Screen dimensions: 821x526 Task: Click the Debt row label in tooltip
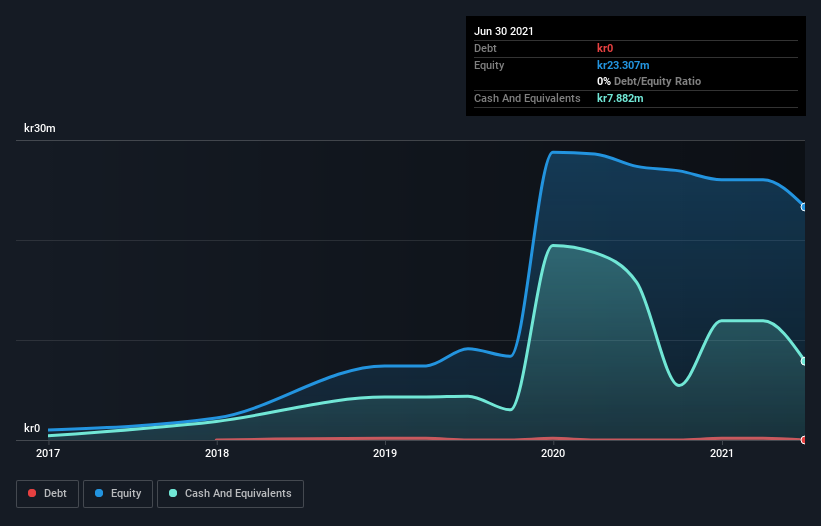(485, 48)
